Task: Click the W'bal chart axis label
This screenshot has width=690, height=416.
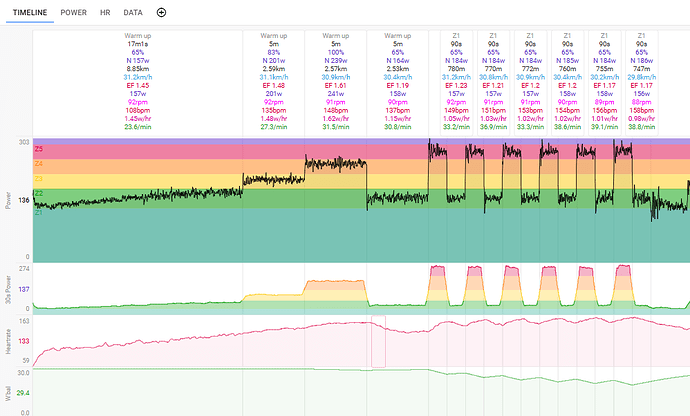Action: 8,392
